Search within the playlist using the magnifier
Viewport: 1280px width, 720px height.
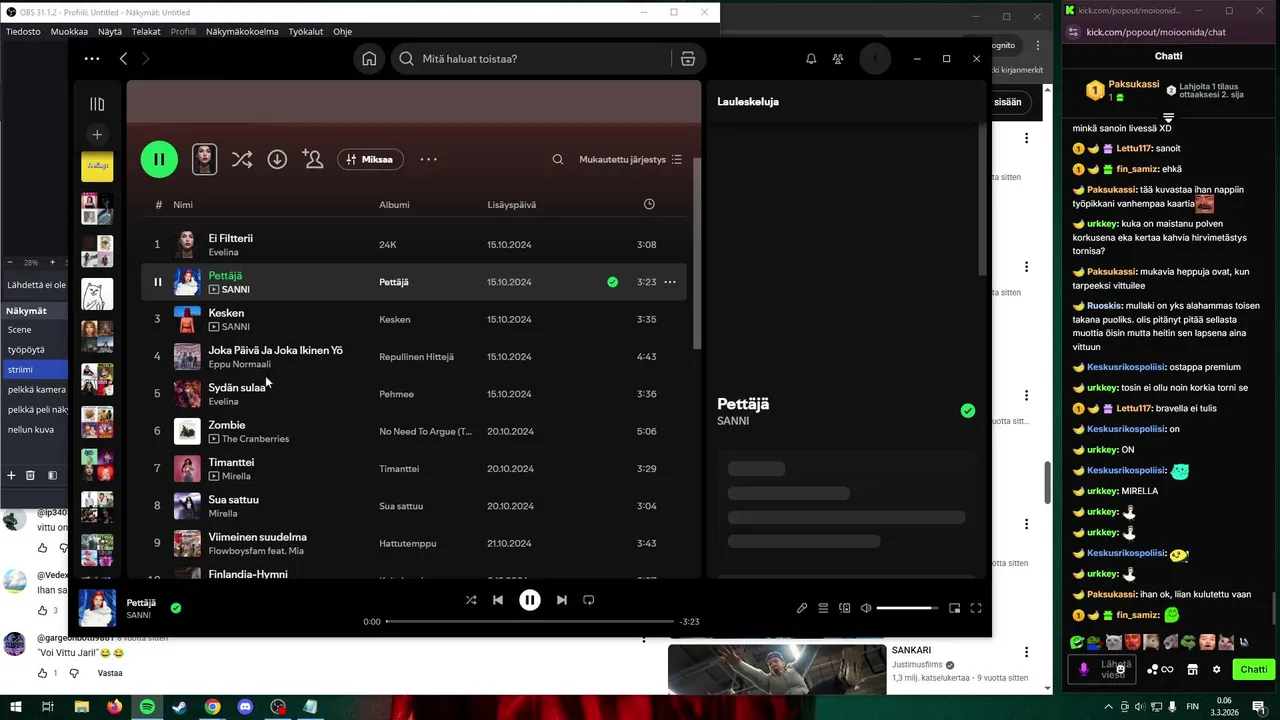click(558, 159)
